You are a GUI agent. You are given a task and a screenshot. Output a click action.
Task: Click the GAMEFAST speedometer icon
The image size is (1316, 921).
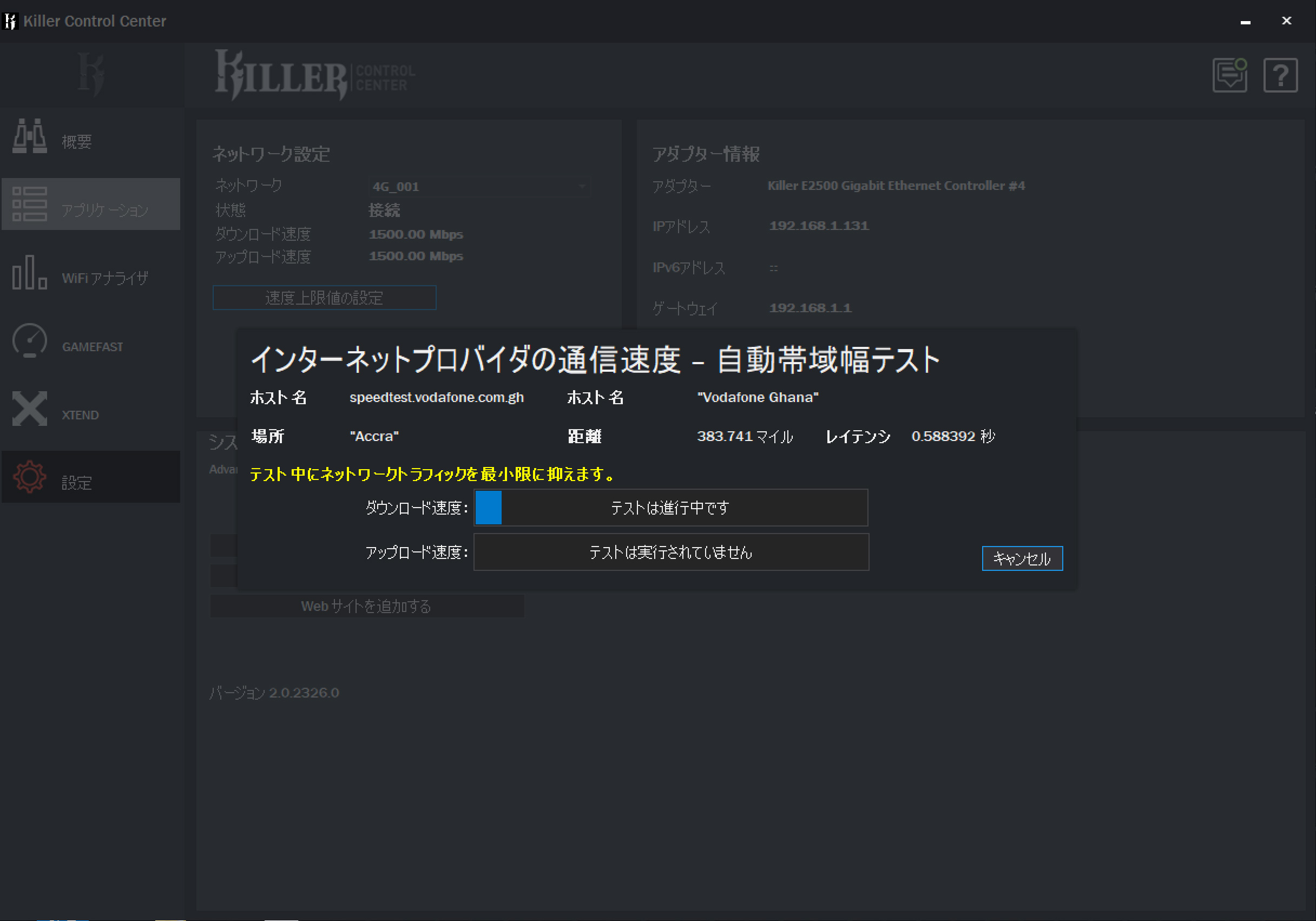point(30,340)
